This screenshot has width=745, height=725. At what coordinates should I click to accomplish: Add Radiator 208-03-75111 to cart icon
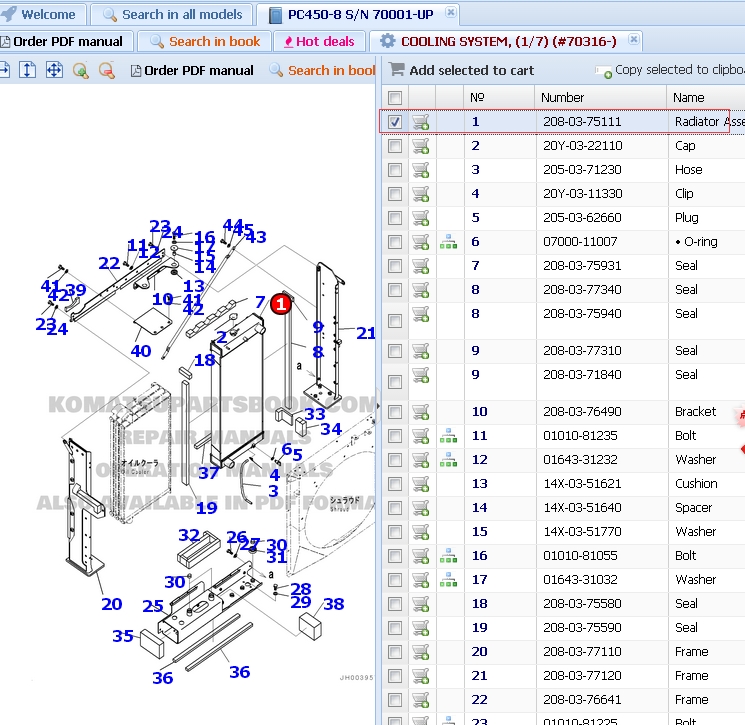click(x=420, y=122)
